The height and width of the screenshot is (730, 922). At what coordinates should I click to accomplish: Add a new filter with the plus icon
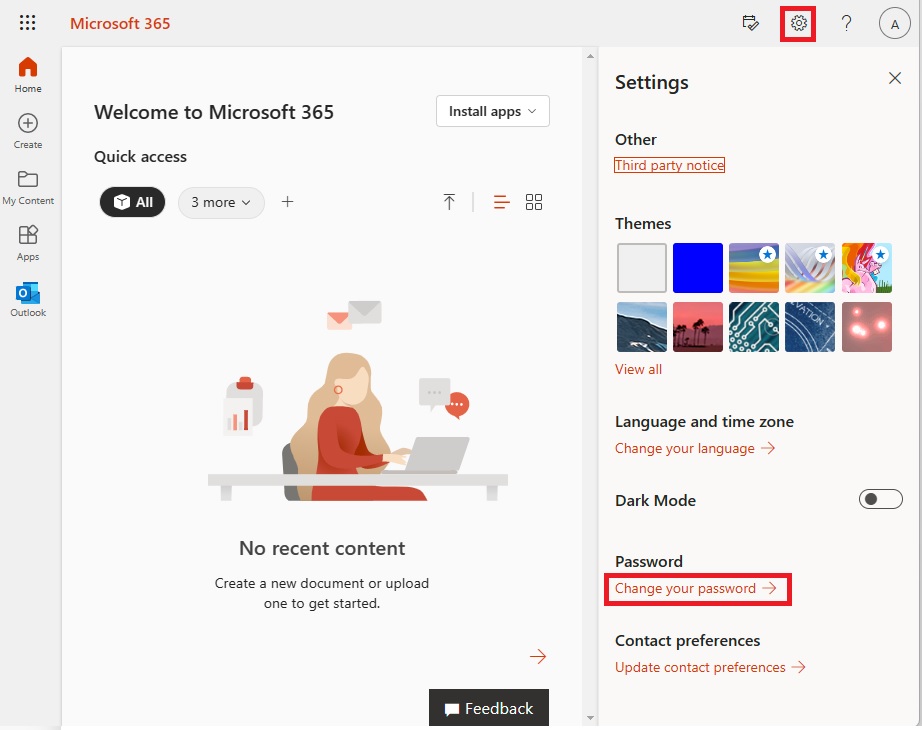coord(287,202)
